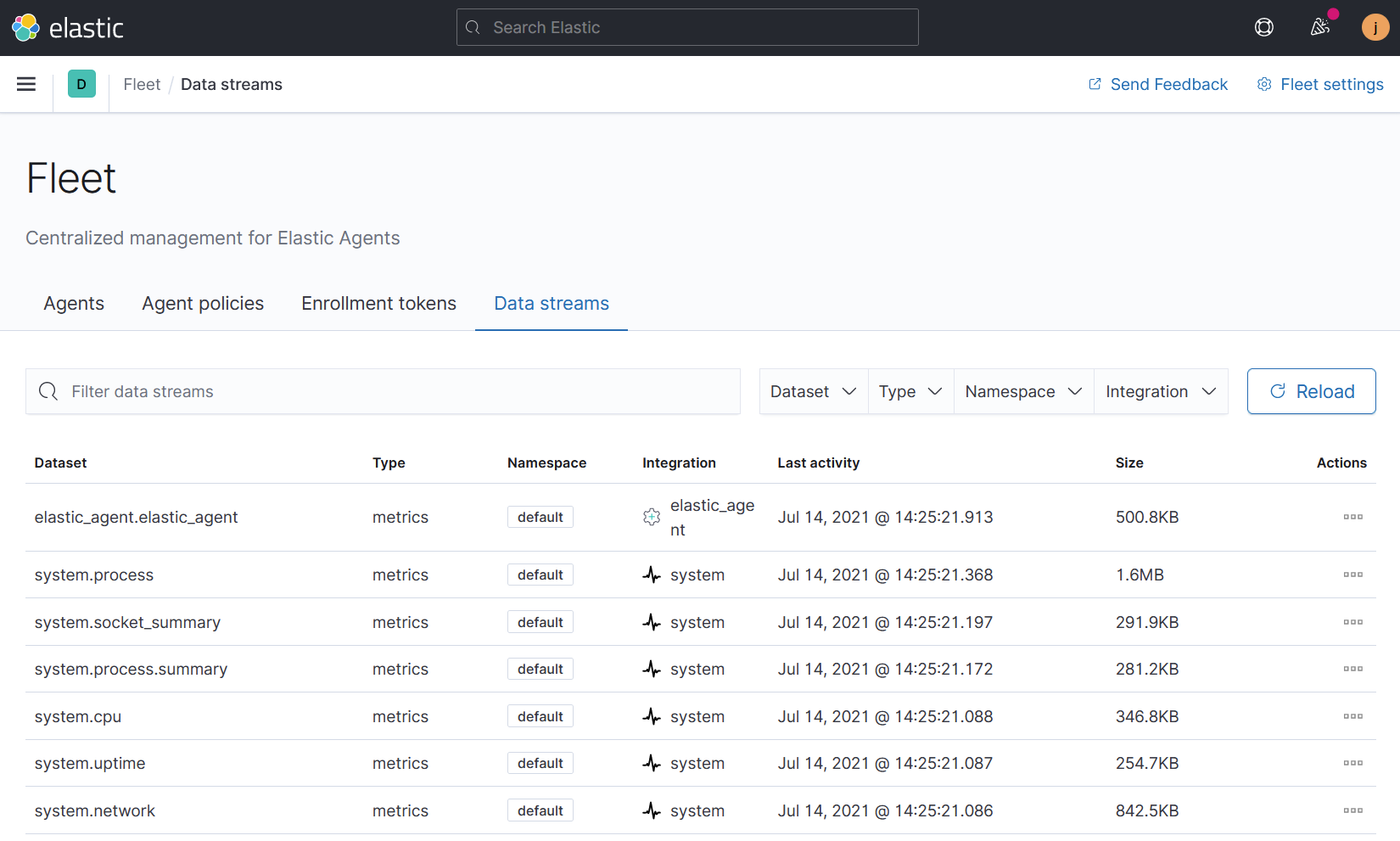
Task: Expand the Dataset filter dropdown
Action: [x=814, y=391]
